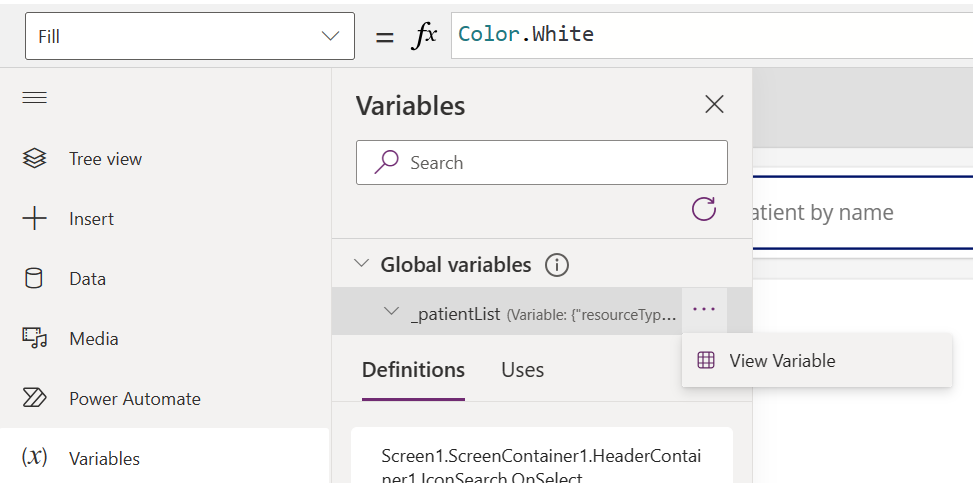Click the Tree view layers icon
This screenshot has width=973, height=483.
pos(34,159)
